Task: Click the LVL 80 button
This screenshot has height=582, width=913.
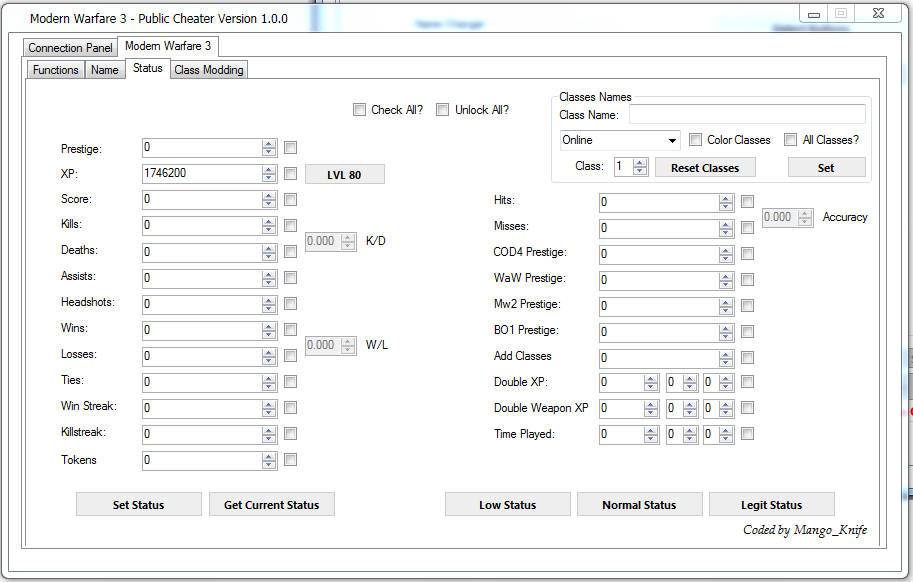Action: point(344,175)
